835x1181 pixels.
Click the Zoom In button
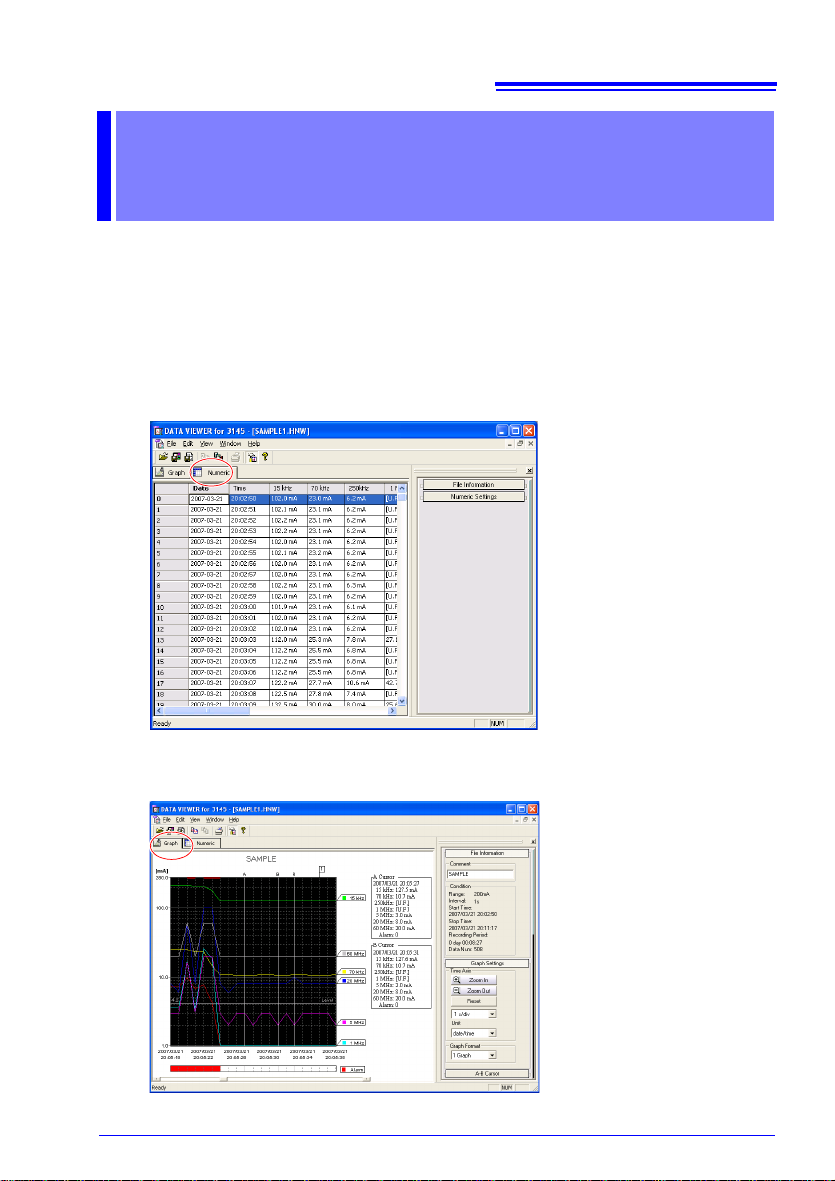pyautogui.click(x=474, y=981)
